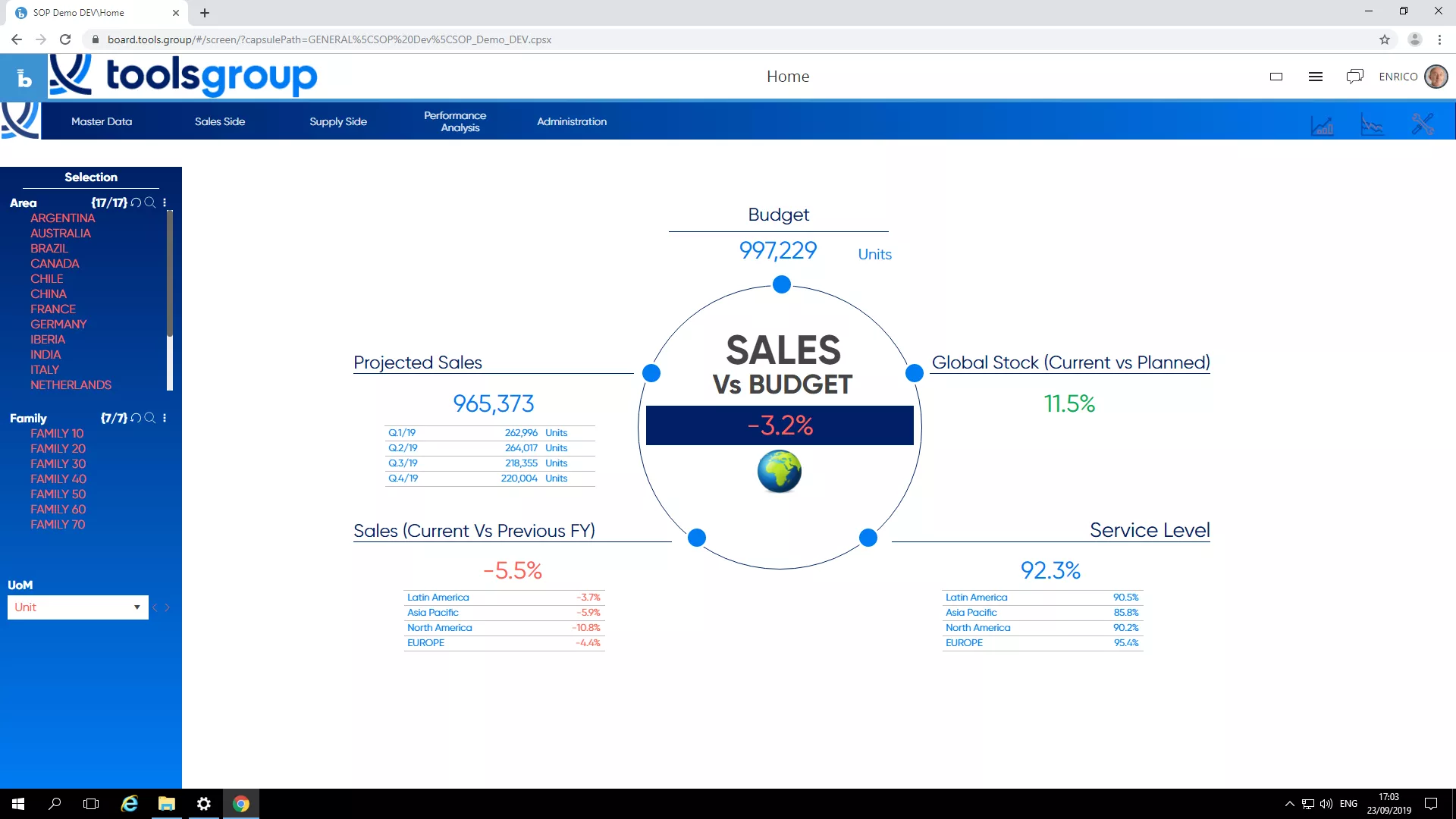Toggle Family selection reset icon
This screenshot has height=819, width=1456.
(x=136, y=417)
